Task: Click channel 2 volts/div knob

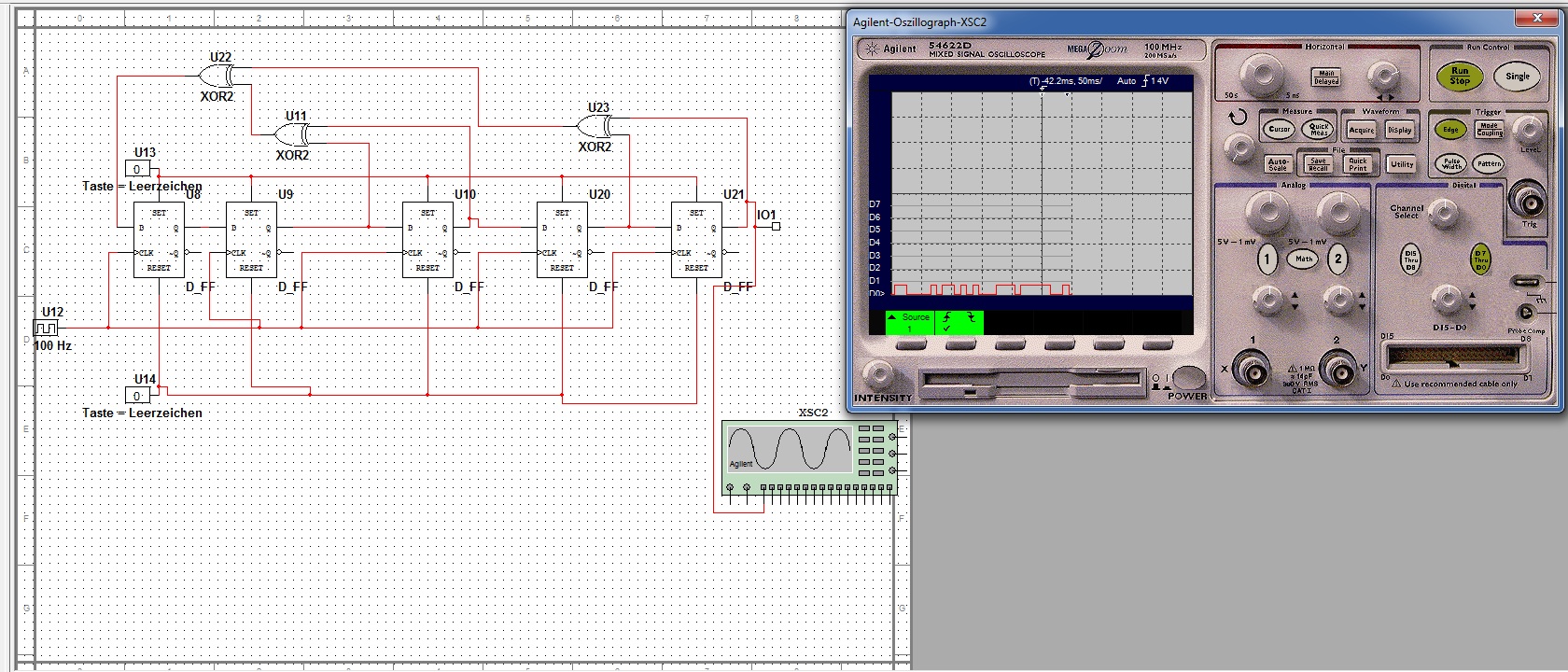Action: [1338, 213]
